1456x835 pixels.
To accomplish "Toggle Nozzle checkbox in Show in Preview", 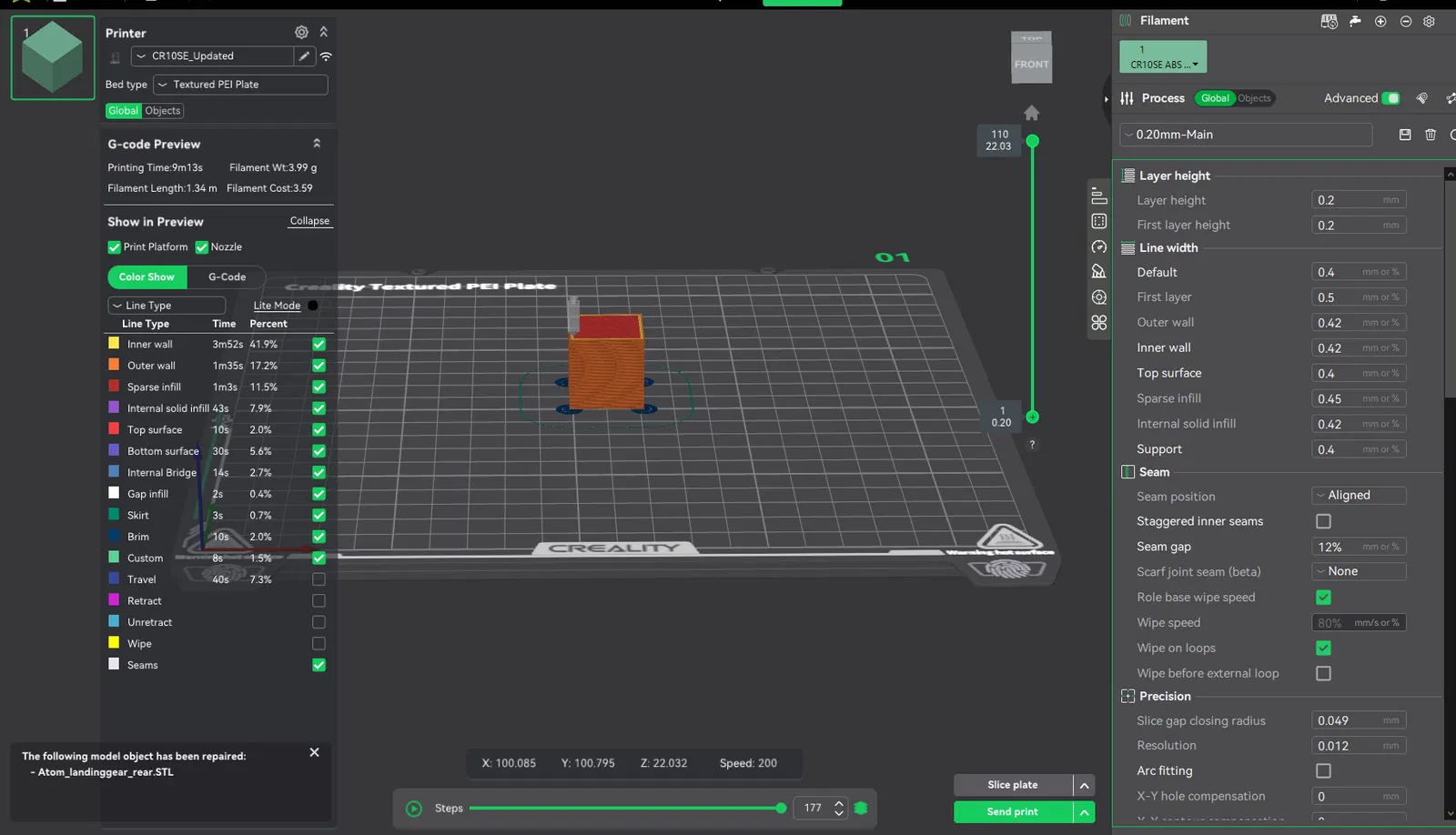I will click(x=202, y=247).
